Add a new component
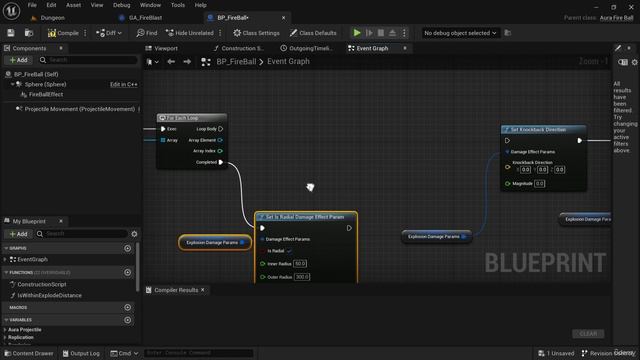Screen dimensions: 640x360 [x=18, y=60]
